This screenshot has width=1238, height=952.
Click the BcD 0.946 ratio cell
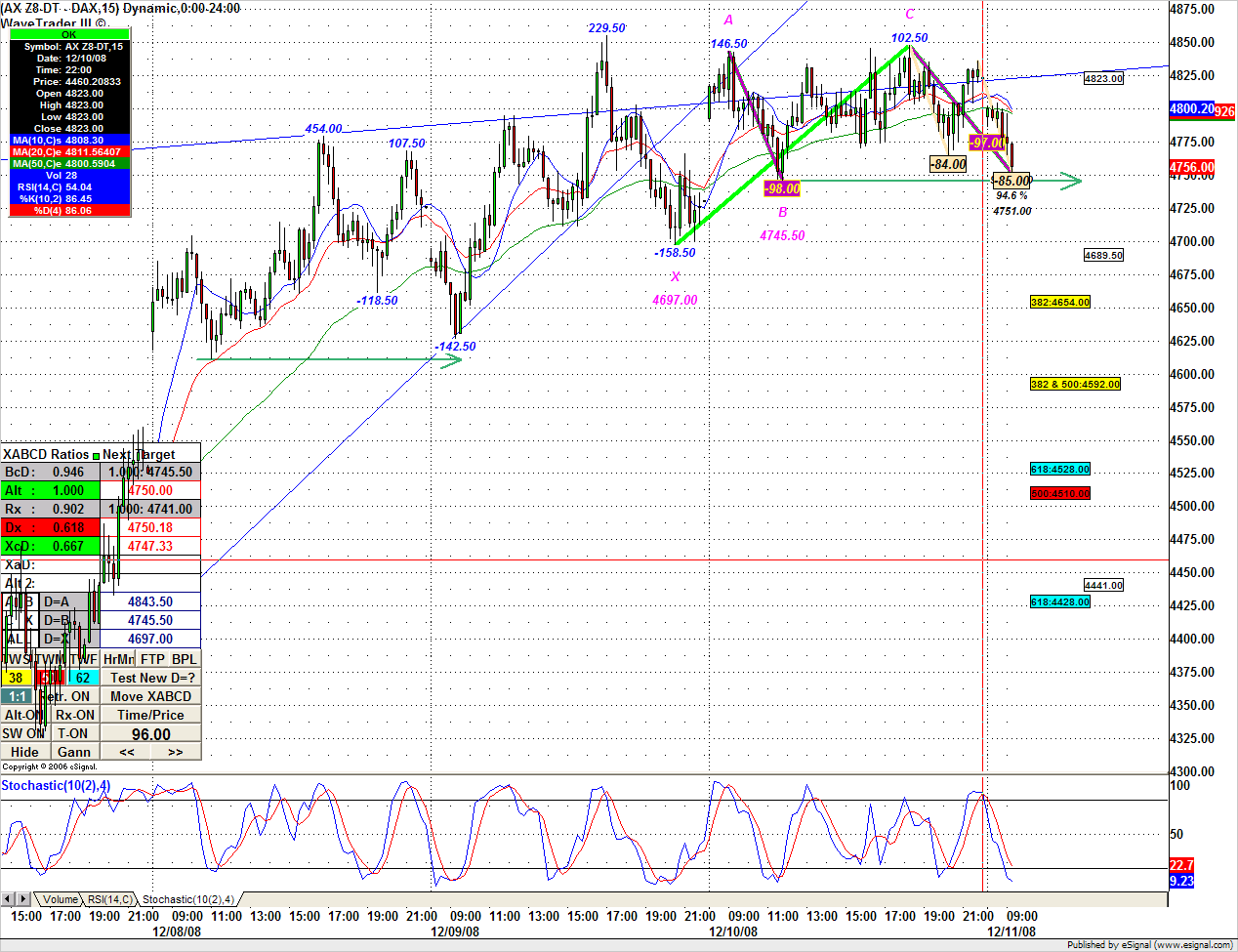tap(50, 473)
